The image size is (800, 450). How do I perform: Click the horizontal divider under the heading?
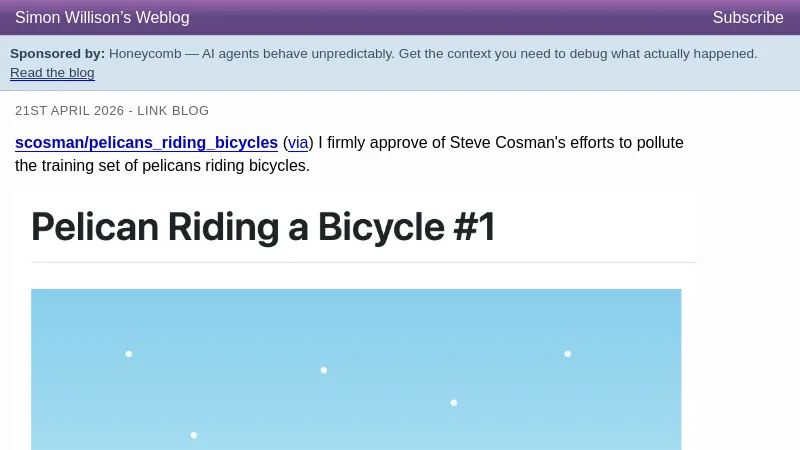[x=363, y=262]
